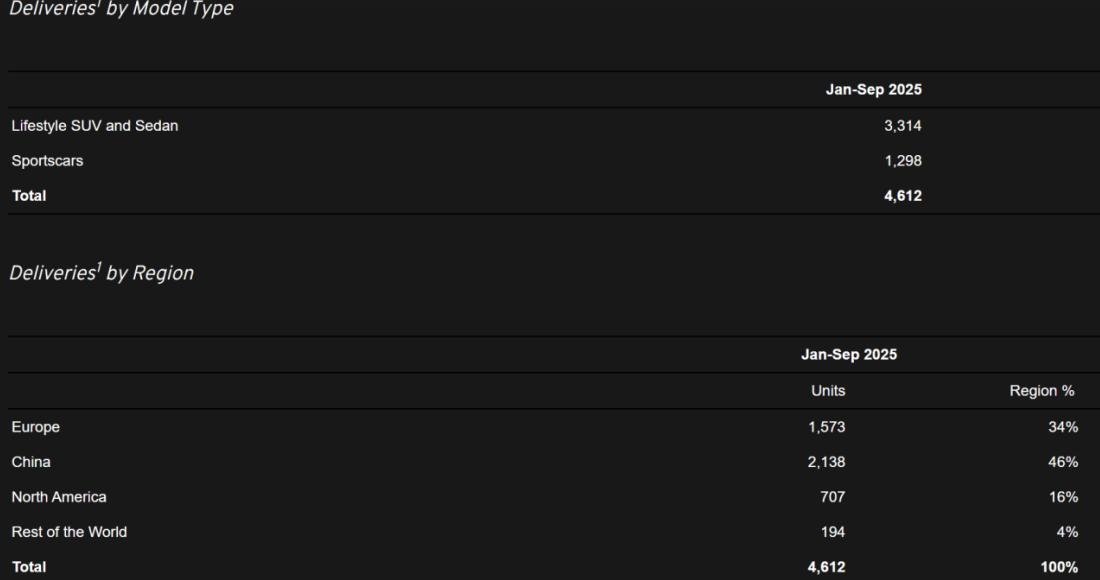Click the "Deliveries by Model Type" heading

coord(121,9)
